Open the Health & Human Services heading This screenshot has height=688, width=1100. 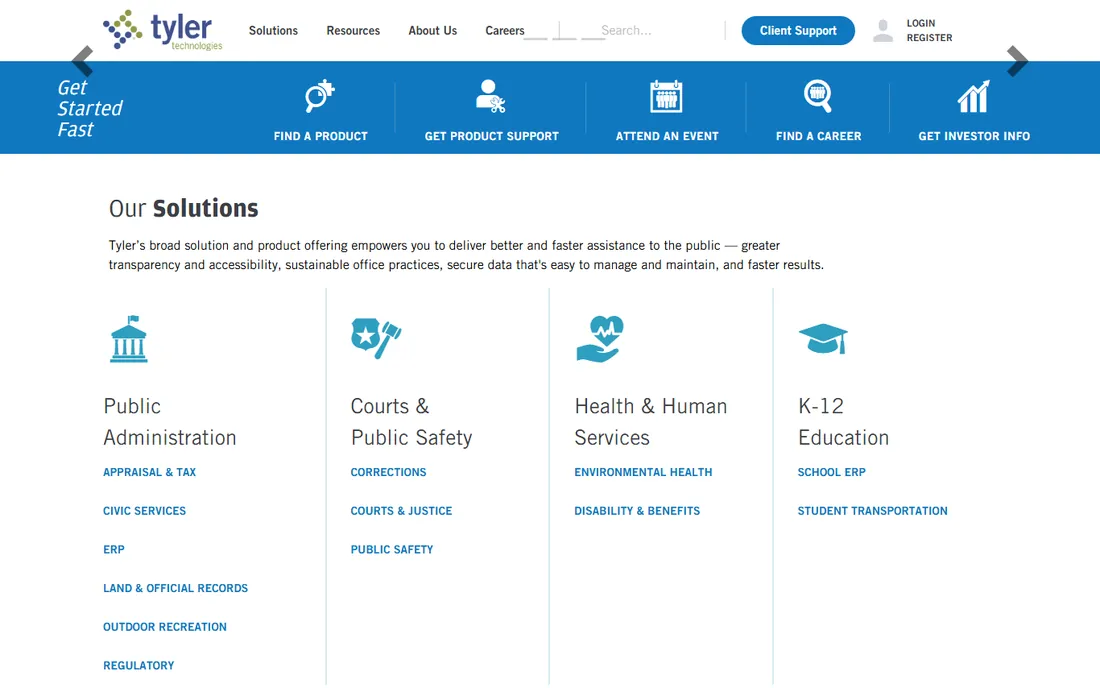click(x=651, y=421)
